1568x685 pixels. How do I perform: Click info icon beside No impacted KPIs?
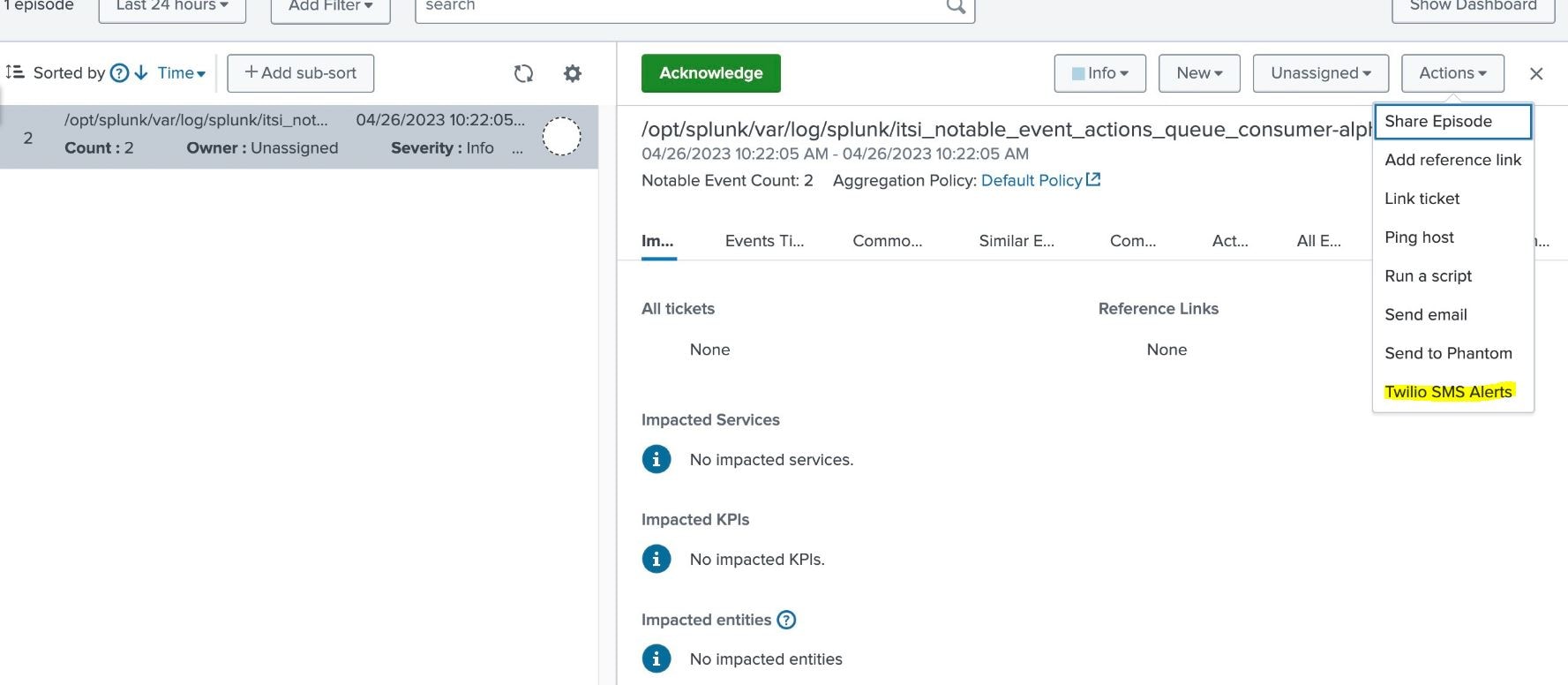pyautogui.click(x=656, y=560)
